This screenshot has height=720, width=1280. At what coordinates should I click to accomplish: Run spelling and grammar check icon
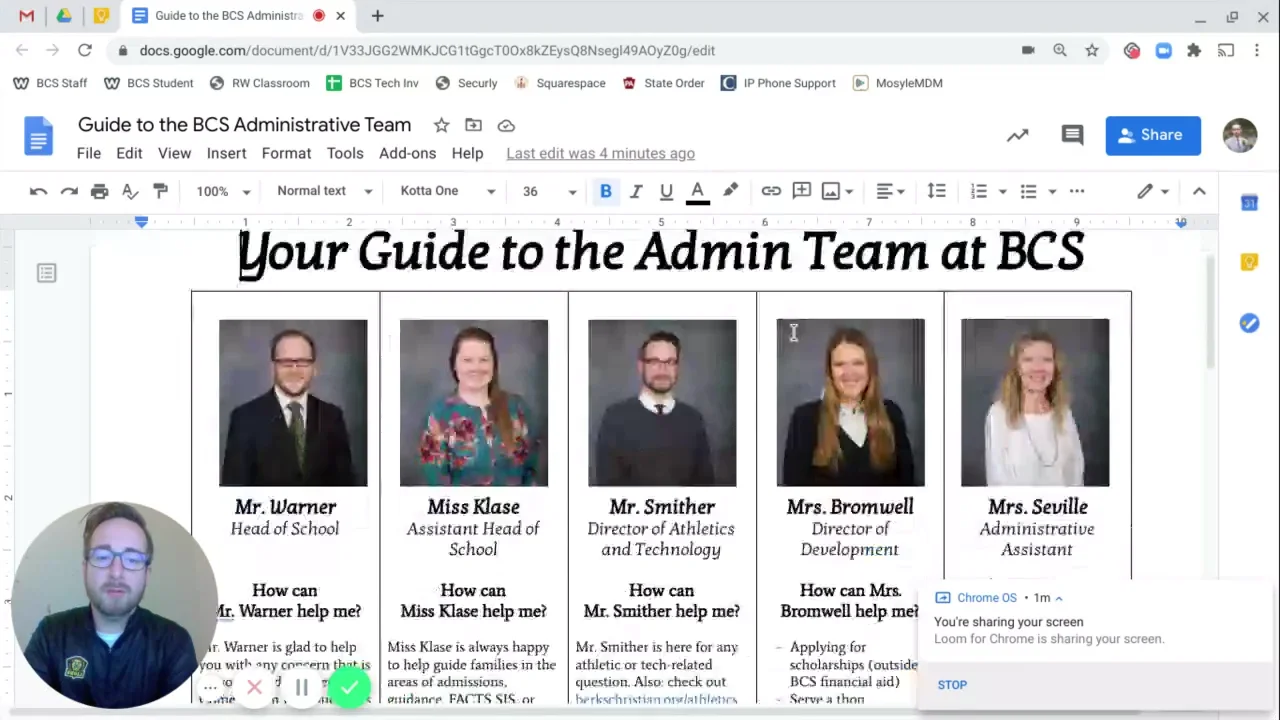coord(130,191)
